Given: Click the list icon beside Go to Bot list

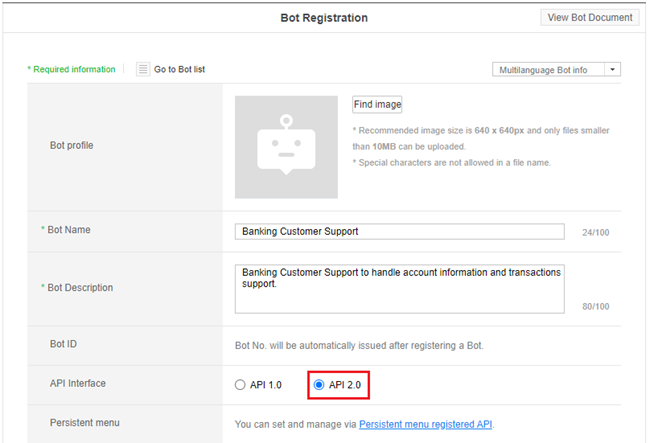Looking at the screenshot, I should tap(143, 69).
